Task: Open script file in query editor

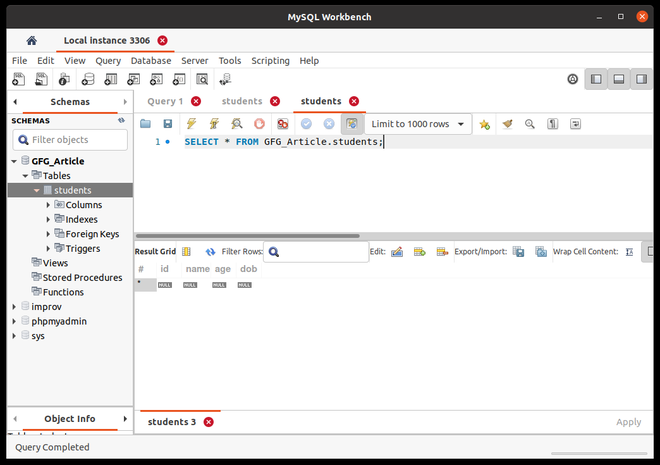Action: [145, 124]
